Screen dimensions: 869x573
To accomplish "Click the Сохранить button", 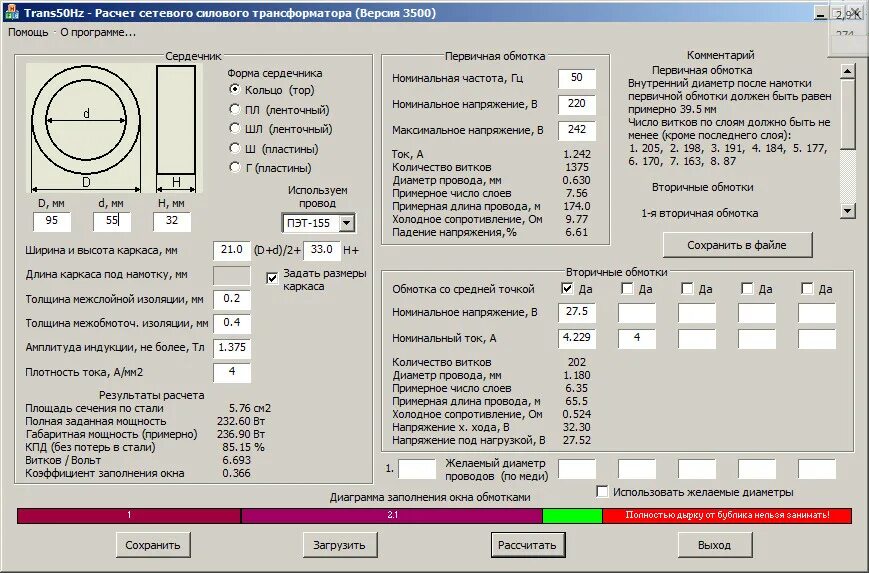I will point(153,545).
